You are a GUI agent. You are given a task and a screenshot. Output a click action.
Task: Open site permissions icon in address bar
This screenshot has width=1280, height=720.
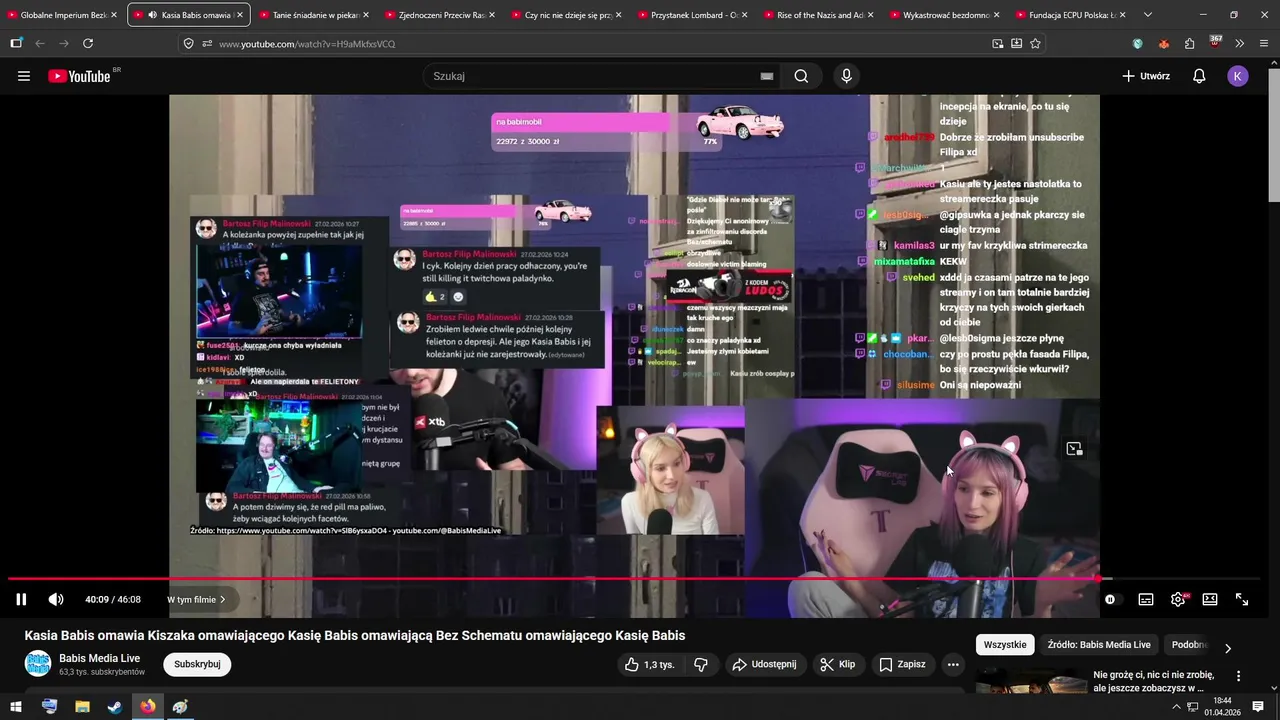click(207, 44)
